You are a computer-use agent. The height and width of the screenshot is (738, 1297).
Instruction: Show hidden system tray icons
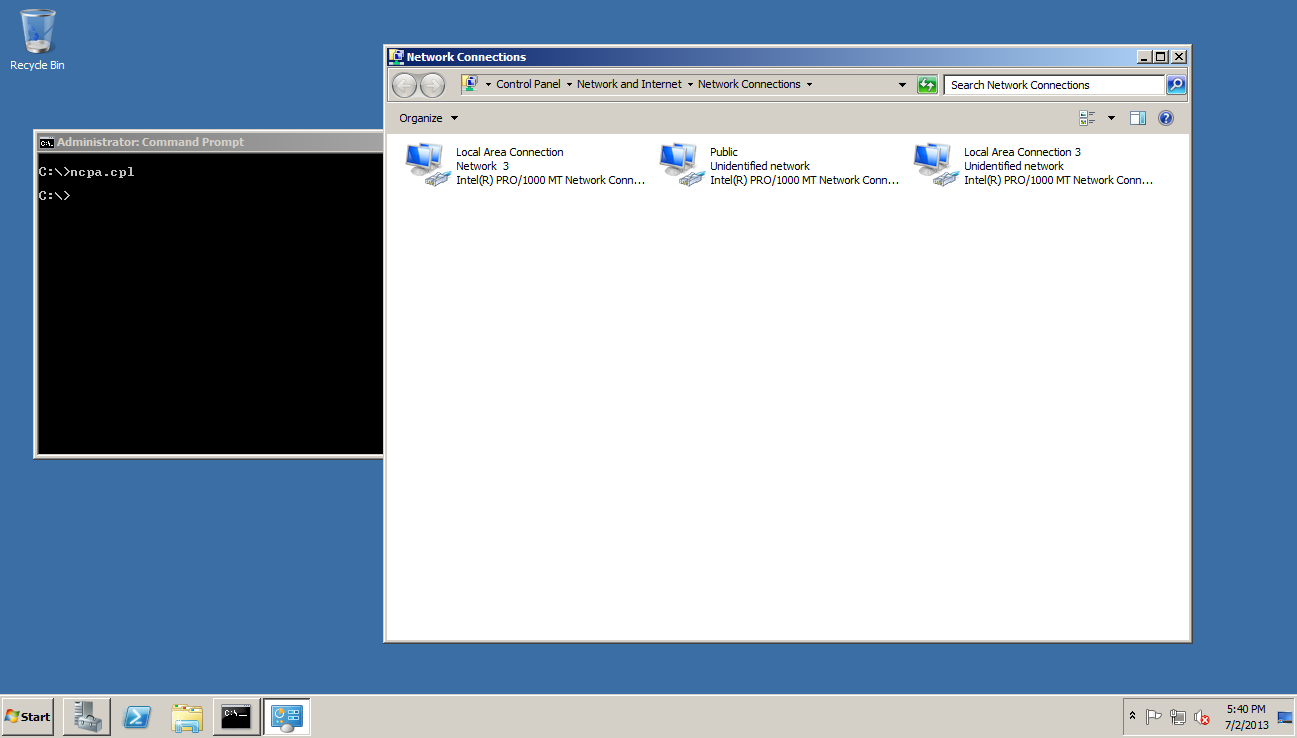(1132, 716)
